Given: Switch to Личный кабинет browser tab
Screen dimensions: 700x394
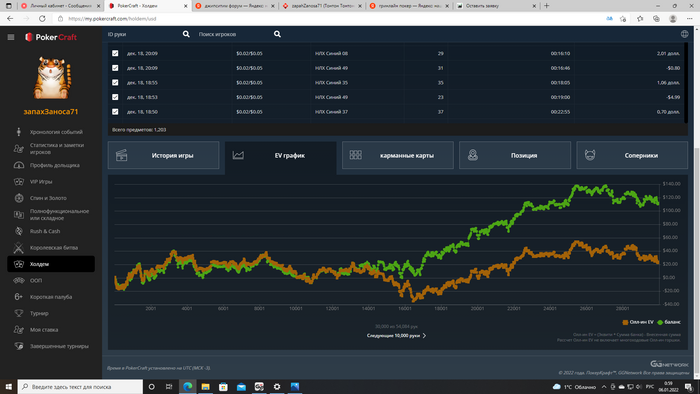Looking at the screenshot, I should pyautogui.click(x=61, y=6).
